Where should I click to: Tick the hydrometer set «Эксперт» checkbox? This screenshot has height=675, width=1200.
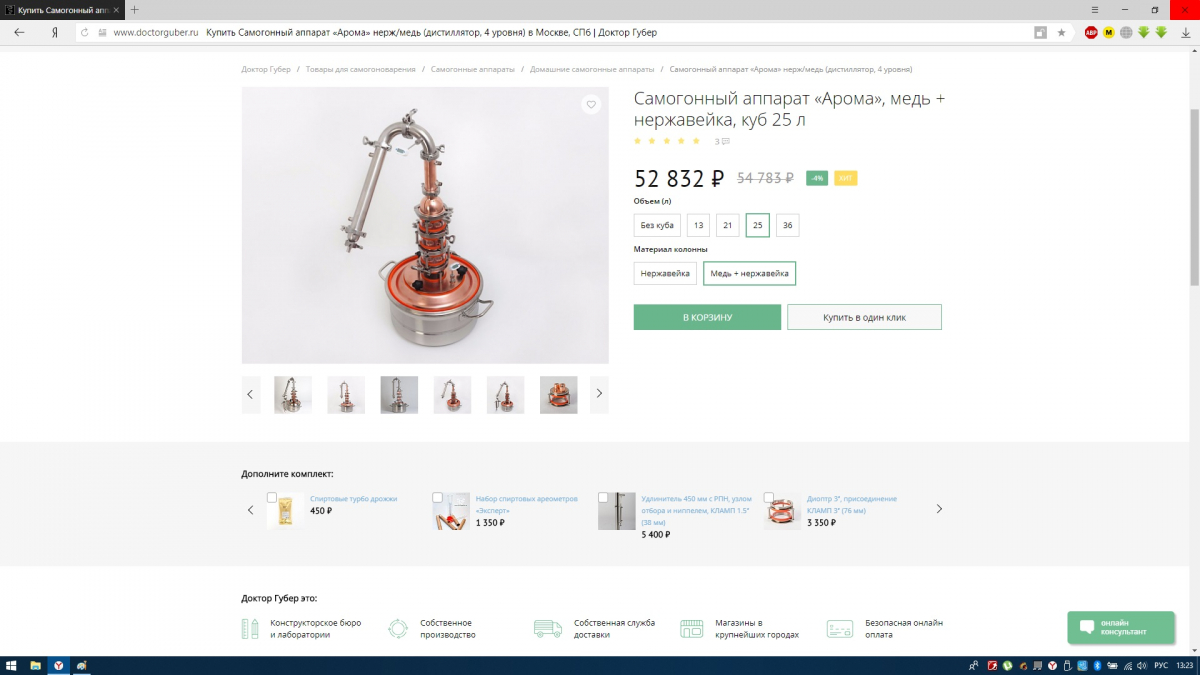pyautogui.click(x=438, y=497)
